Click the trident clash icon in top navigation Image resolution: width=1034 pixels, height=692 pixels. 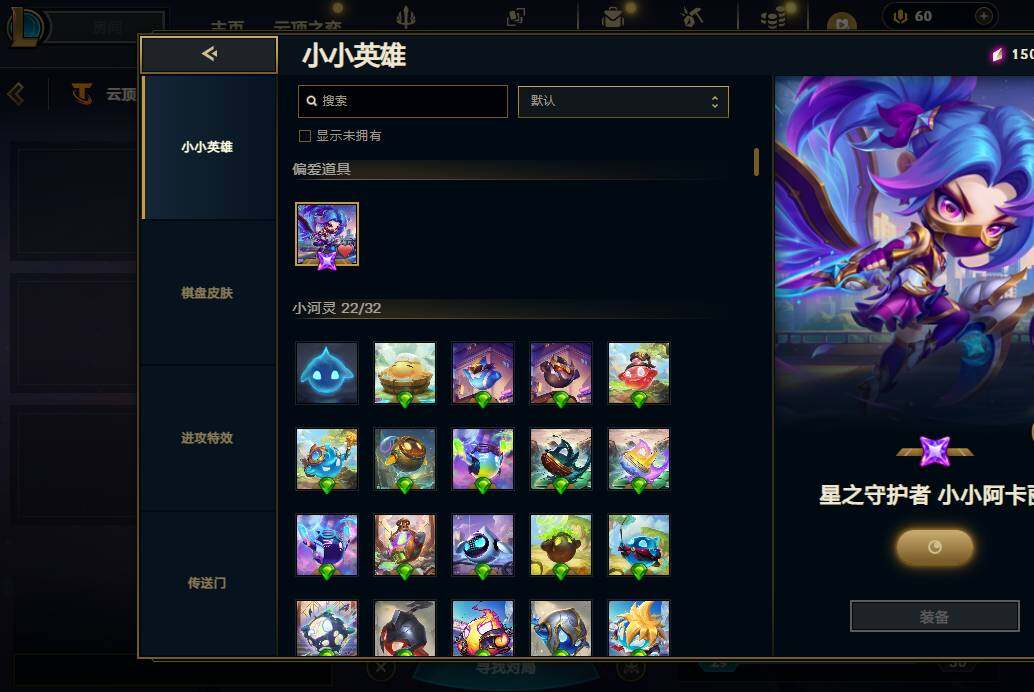pyautogui.click(x=406, y=16)
